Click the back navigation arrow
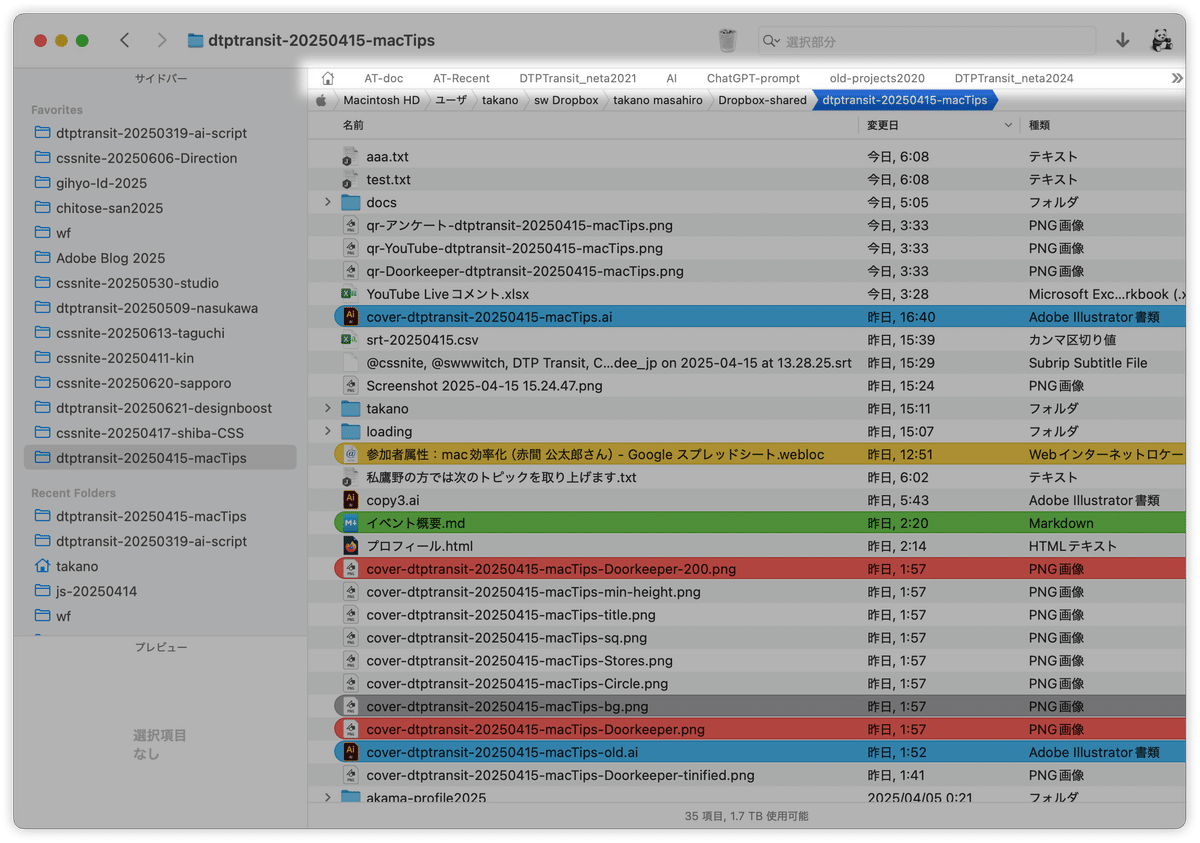The height and width of the screenshot is (843, 1200). click(x=124, y=40)
